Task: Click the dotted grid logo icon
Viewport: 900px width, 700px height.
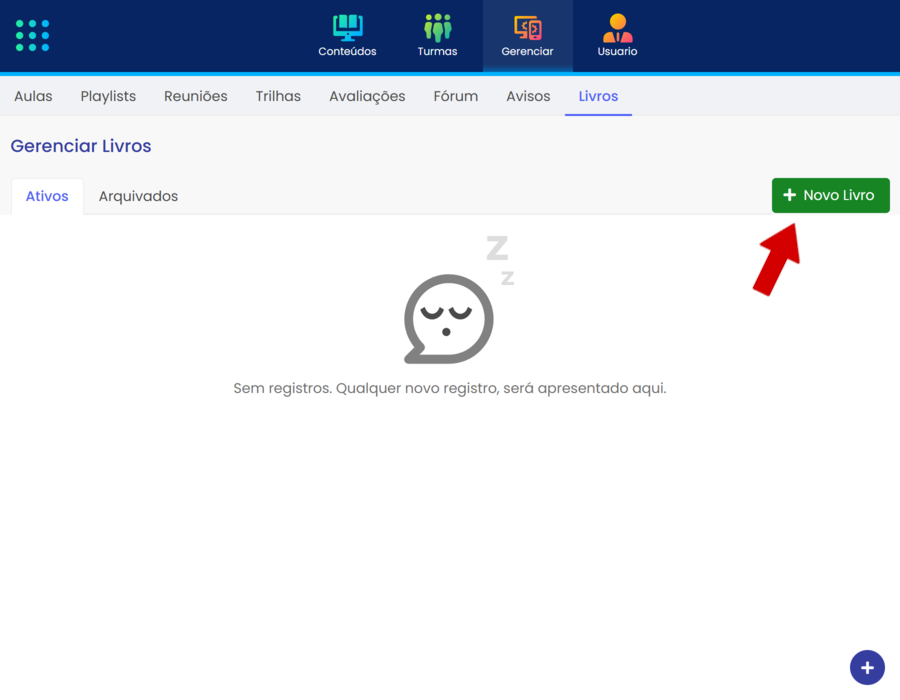Action: [x=33, y=35]
